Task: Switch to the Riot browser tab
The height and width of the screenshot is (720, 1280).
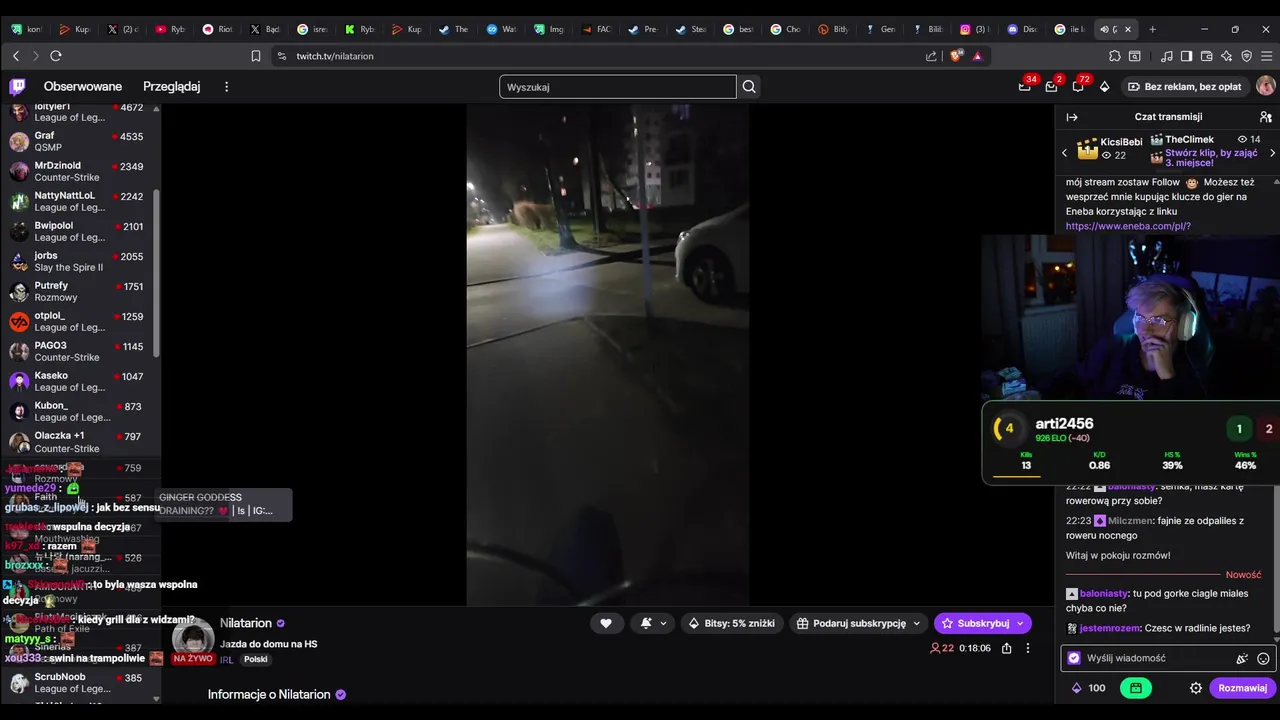Action: coord(219,29)
